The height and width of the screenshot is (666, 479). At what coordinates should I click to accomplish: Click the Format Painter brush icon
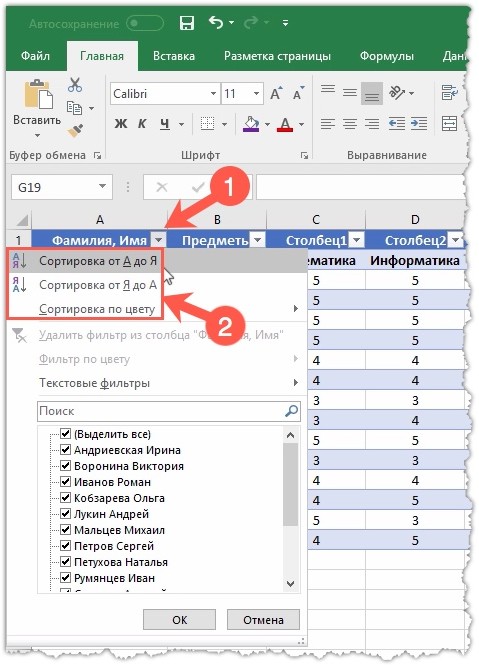(75, 130)
